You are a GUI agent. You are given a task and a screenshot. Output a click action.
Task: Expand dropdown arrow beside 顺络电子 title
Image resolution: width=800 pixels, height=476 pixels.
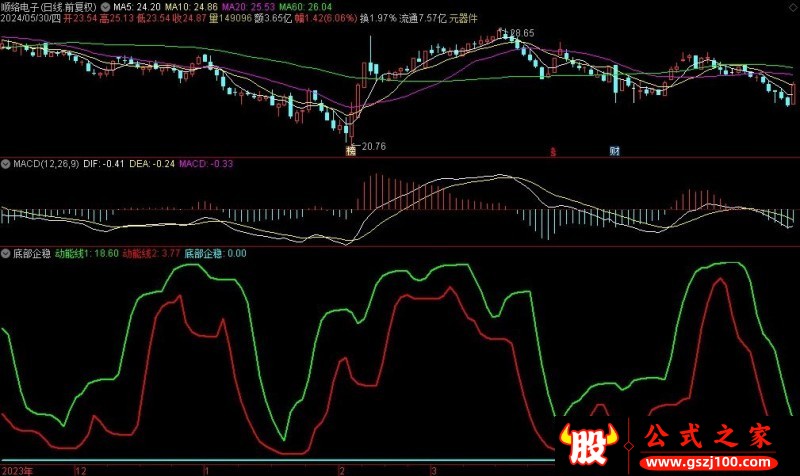coord(107,6)
